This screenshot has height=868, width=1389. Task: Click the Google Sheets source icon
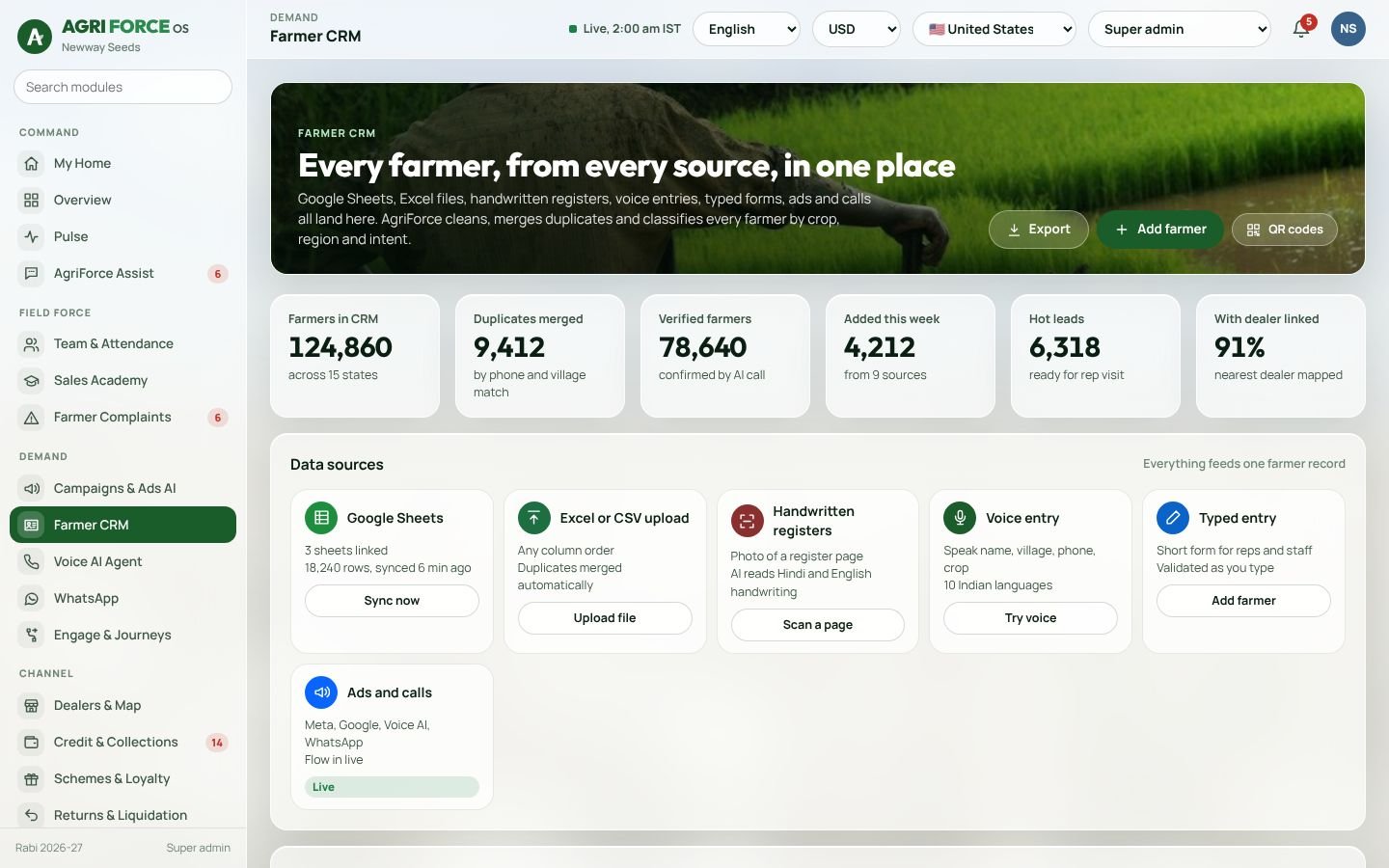coord(321,518)
